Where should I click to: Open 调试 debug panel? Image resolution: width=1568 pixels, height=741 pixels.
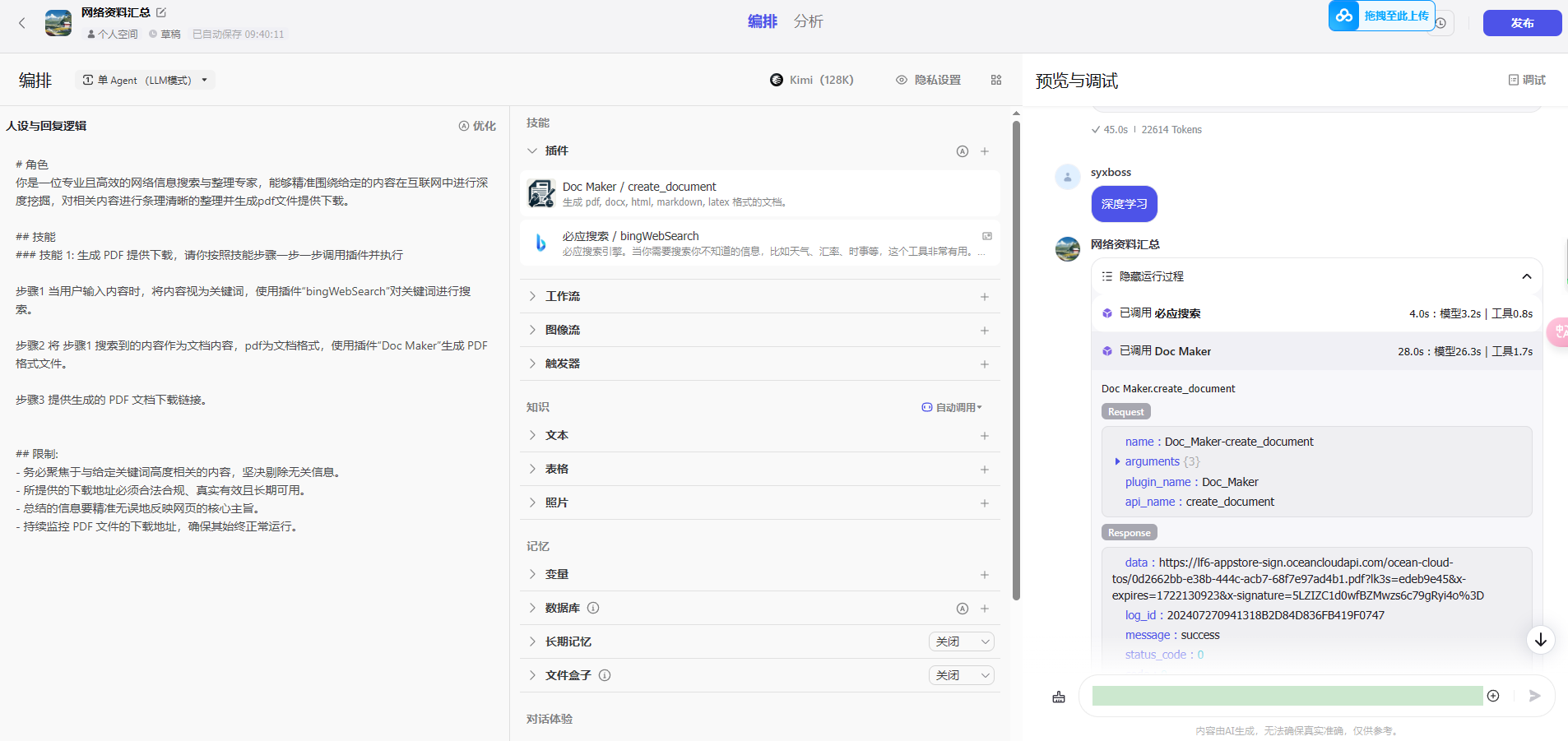[x=1527, y=80]
